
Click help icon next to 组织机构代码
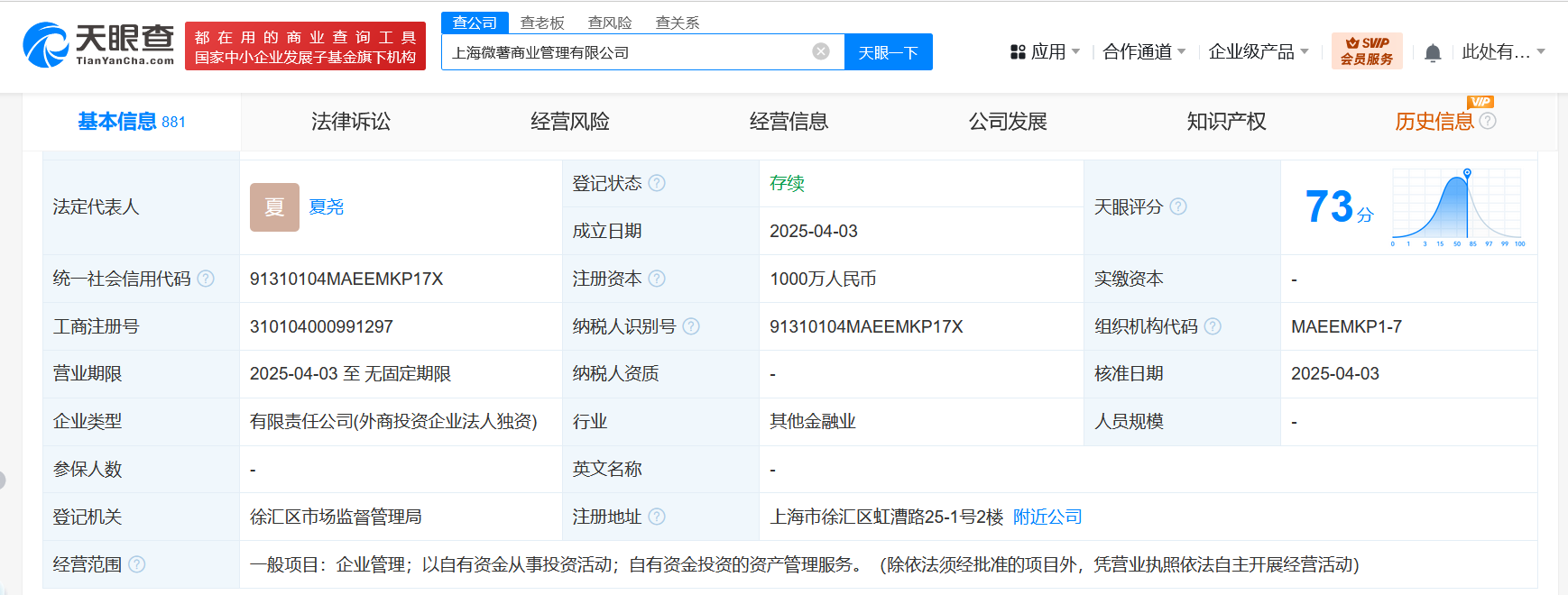tap(1213, 326)
